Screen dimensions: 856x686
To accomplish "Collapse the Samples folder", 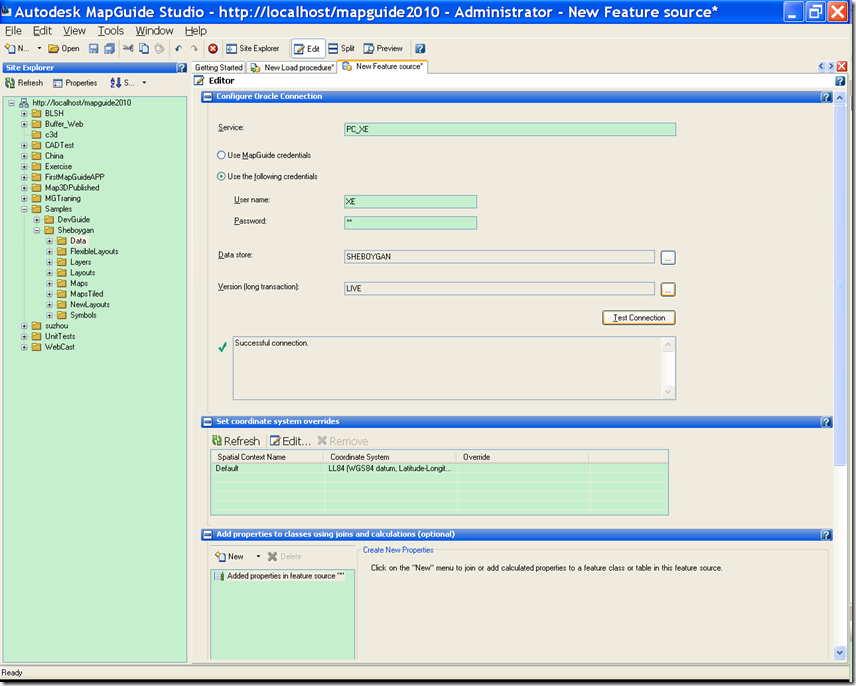I will tap(24, 209).
